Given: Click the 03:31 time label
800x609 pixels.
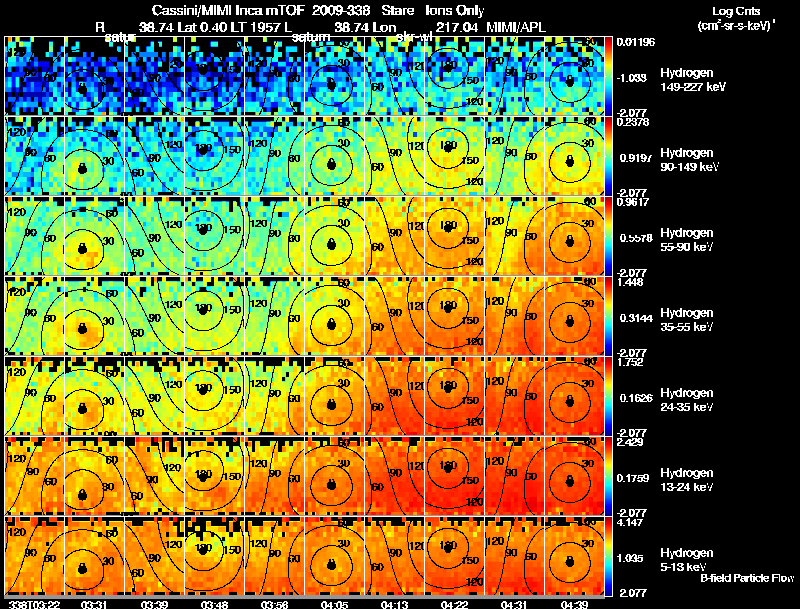Looking at the screenshot, I should coord(93,604).
